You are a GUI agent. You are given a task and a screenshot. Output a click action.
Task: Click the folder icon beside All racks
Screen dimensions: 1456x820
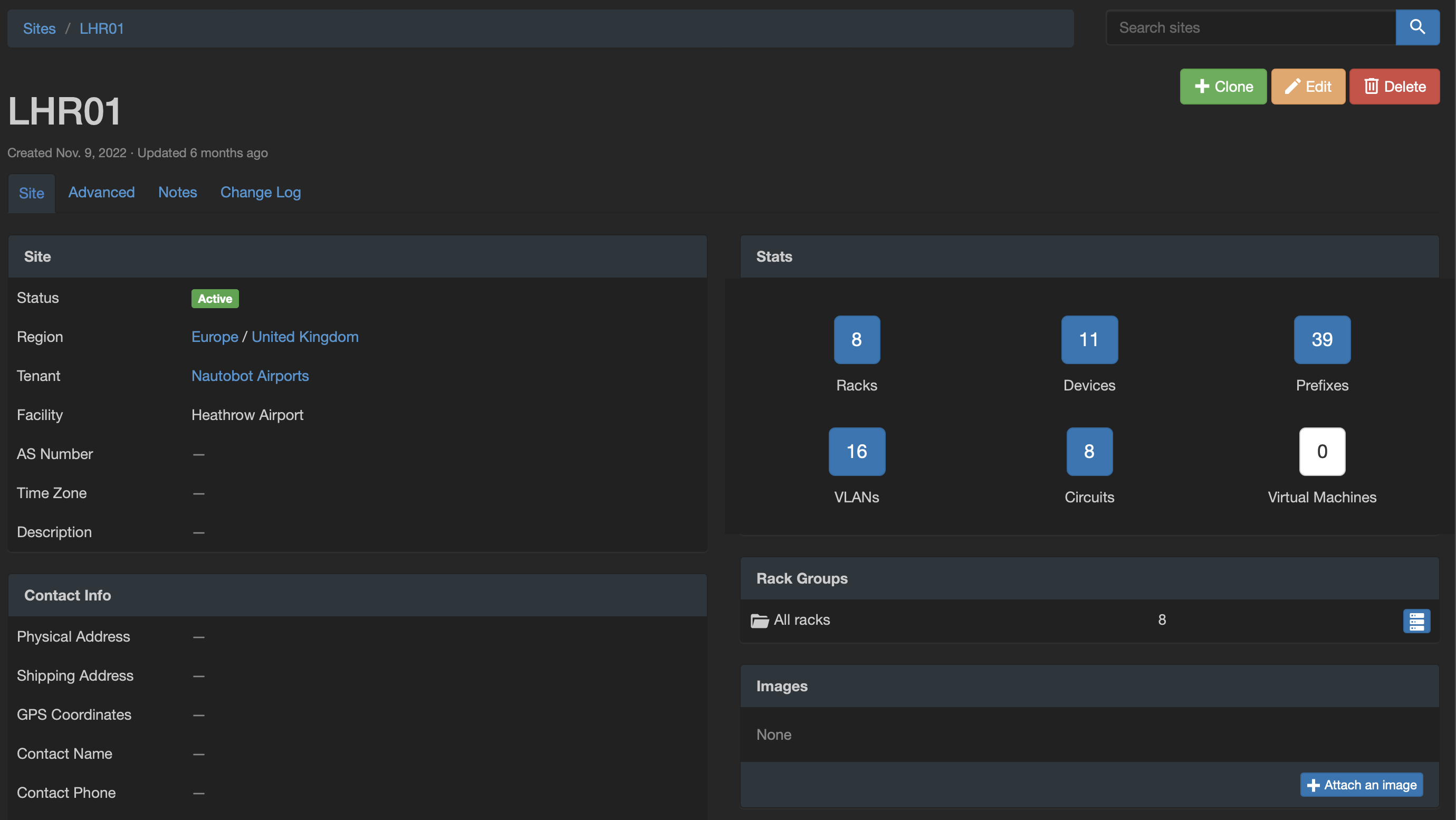[x=759, y=621]
